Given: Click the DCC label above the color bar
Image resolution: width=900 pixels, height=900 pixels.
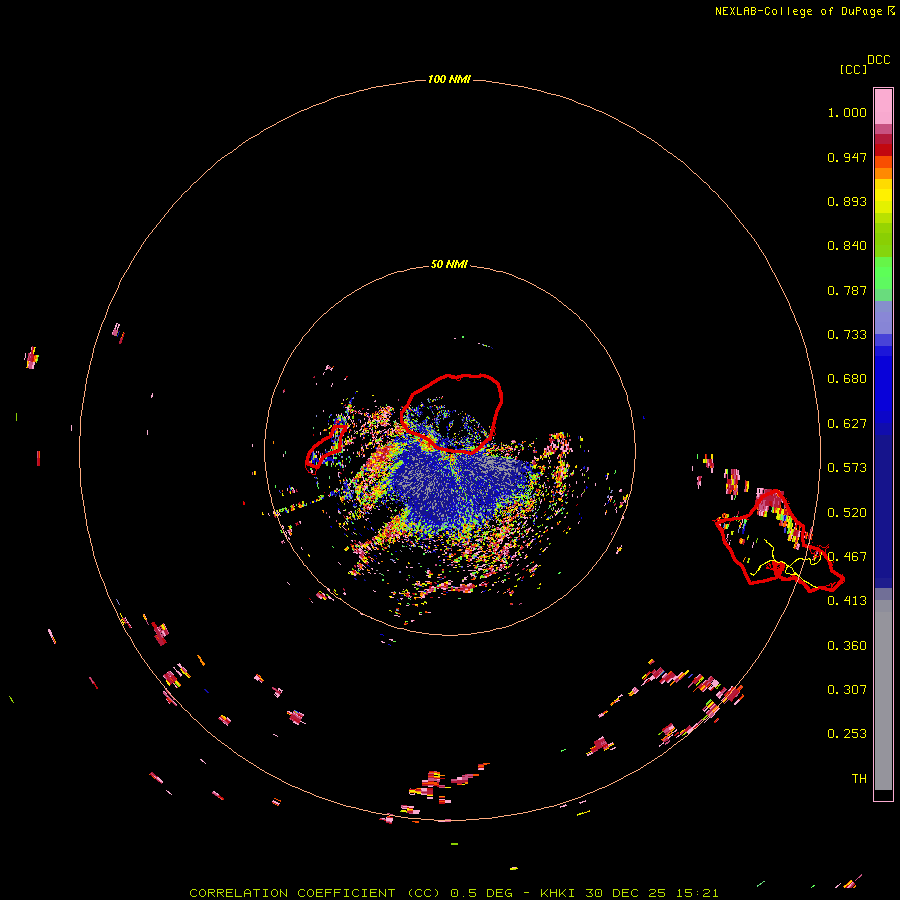Looking at the screenshot, I should [x=879, y=60].
